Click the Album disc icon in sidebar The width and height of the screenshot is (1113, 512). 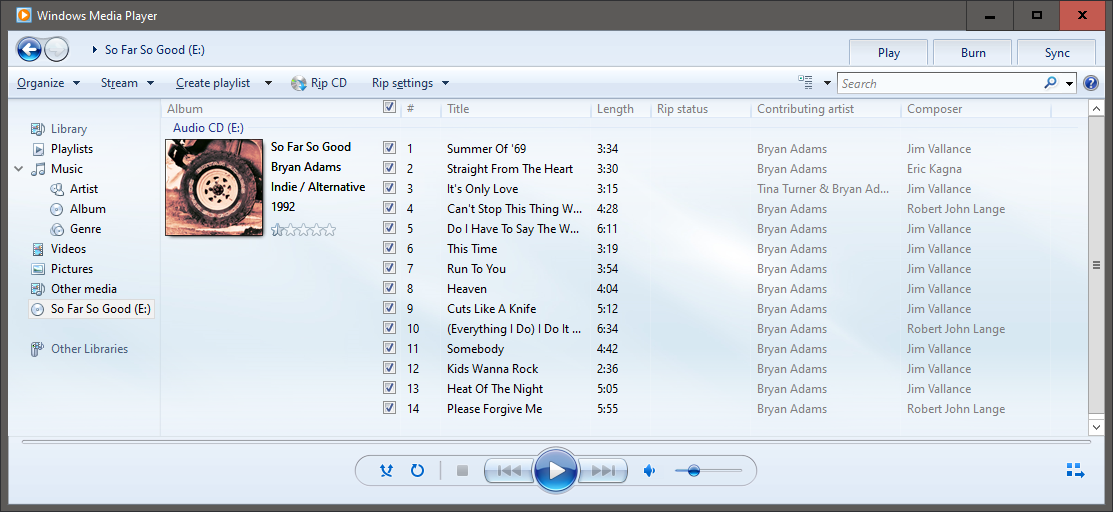(x=57, y=209)
